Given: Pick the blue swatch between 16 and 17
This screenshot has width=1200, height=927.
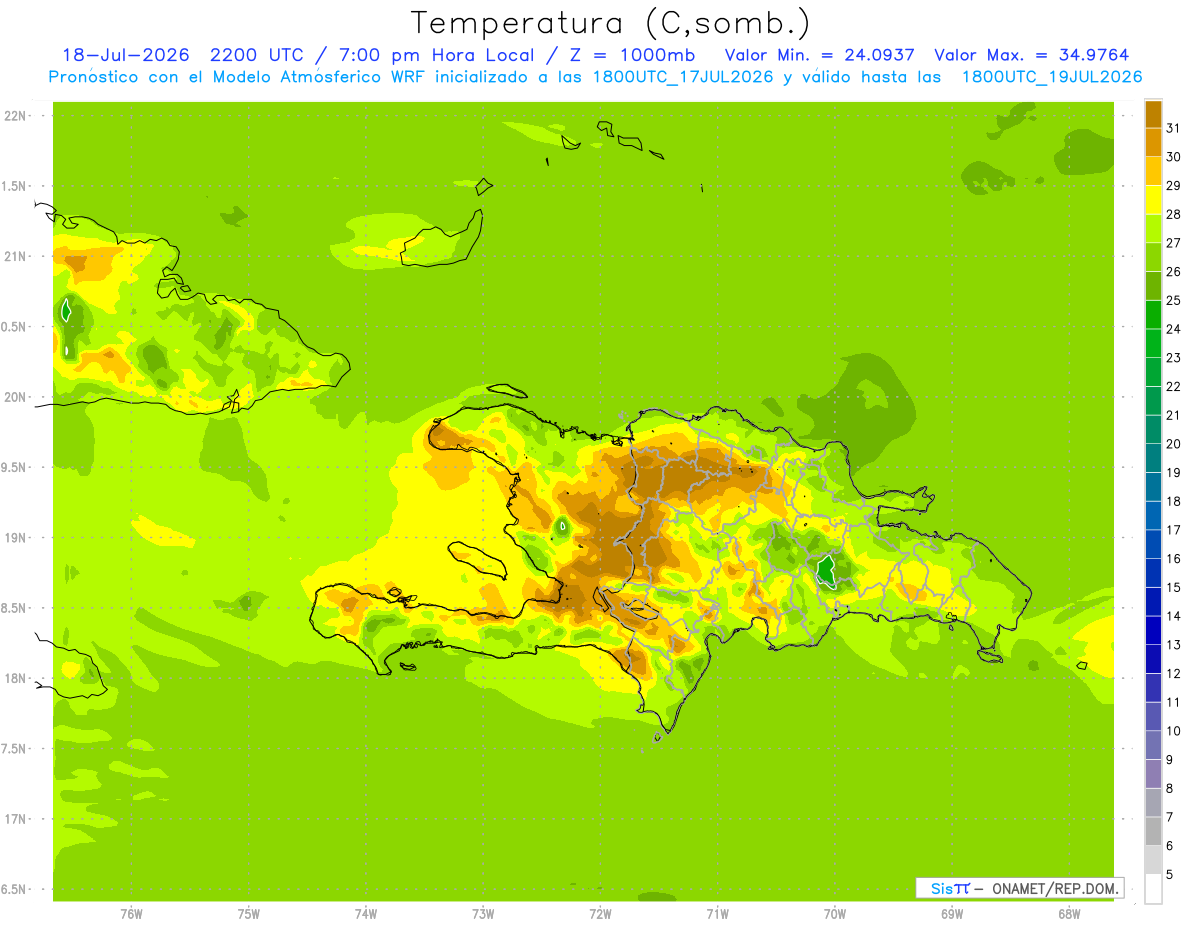Looking at the screenshot, I should pos(1153,544).
